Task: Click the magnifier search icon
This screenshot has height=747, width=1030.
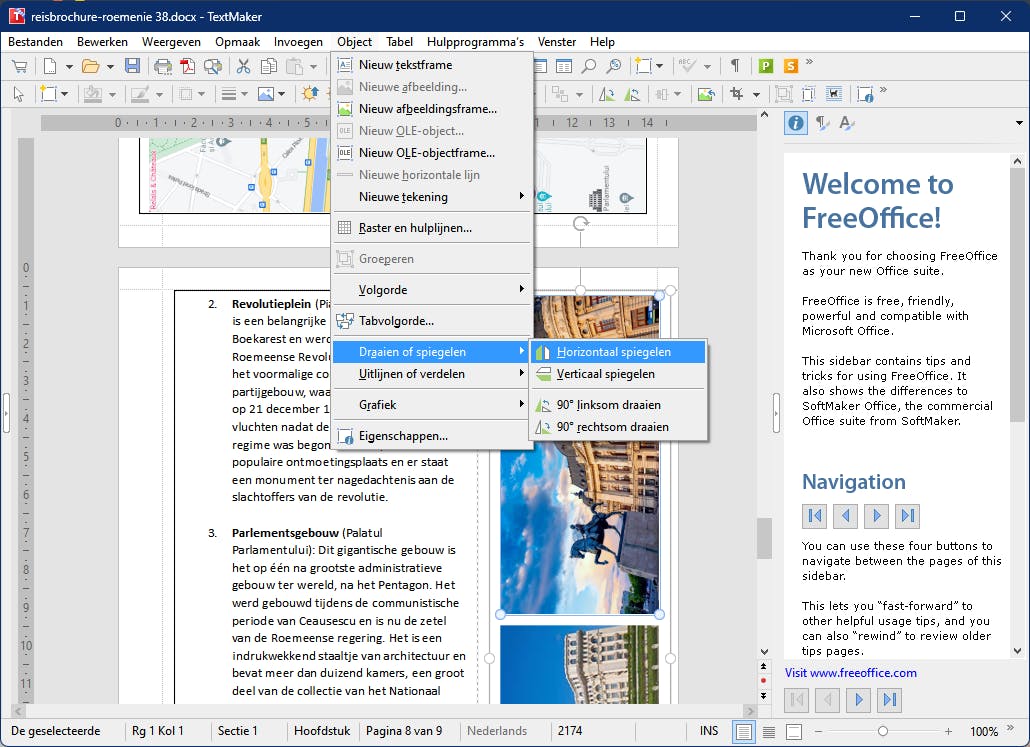Action: pyautogui.click(x=589, y=66)
